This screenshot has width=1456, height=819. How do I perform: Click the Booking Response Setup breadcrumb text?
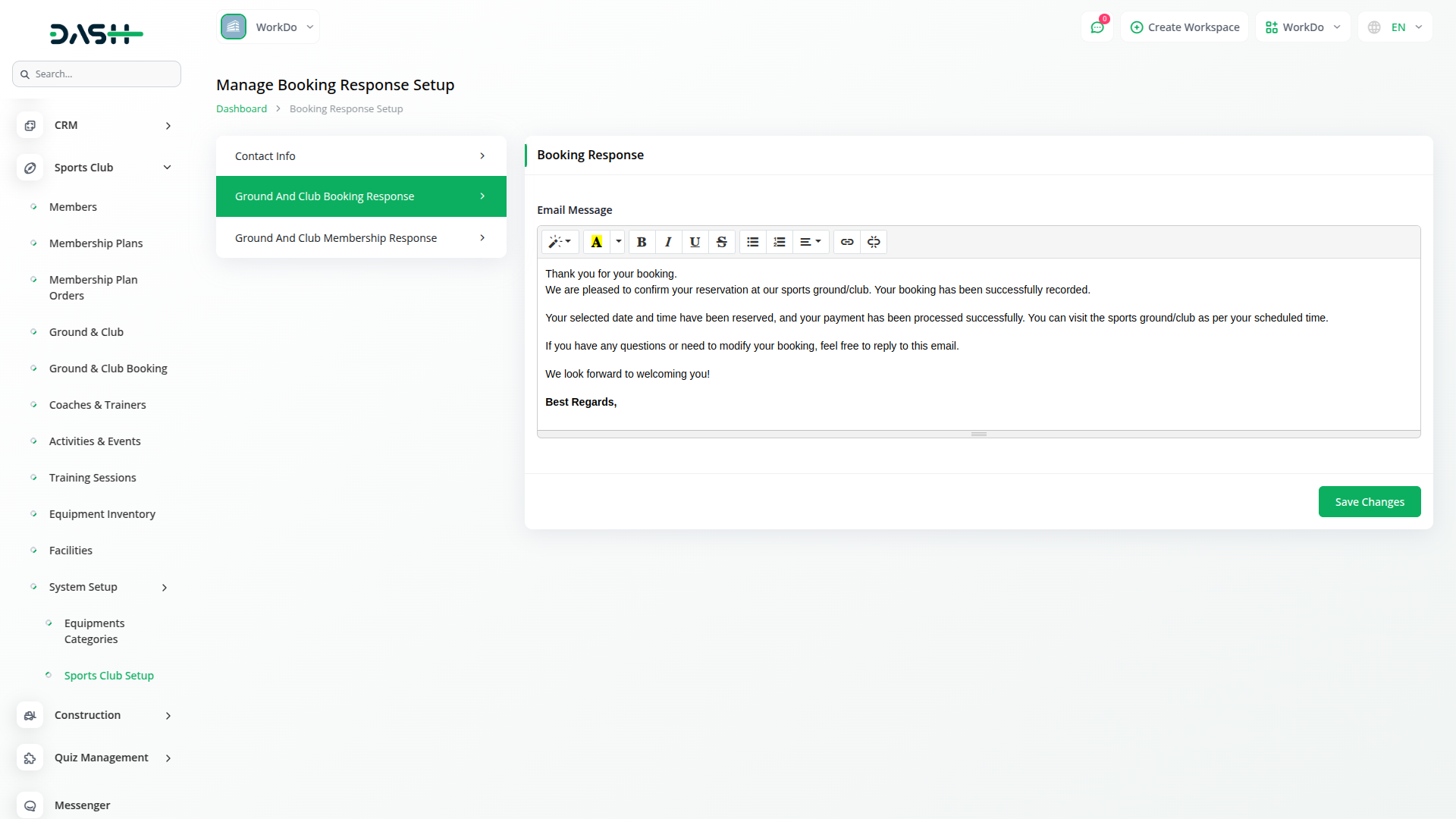click(346, 108)
